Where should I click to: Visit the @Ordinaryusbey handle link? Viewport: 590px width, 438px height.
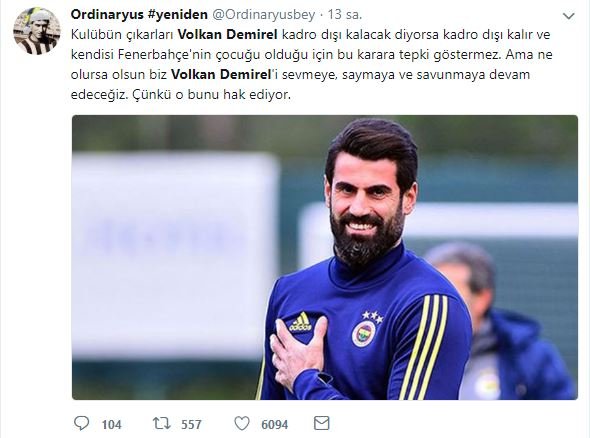(x=264, y=15)
